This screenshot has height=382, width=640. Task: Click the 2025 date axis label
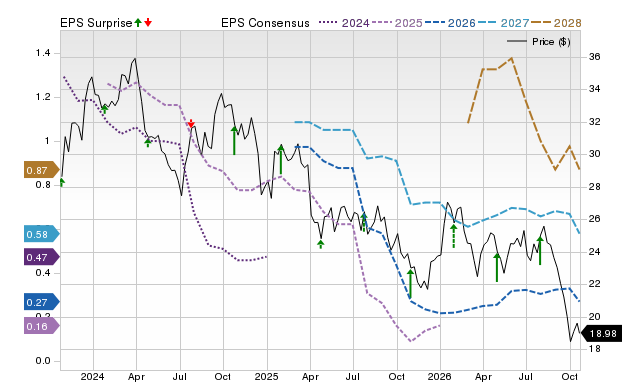click(267, 376)
